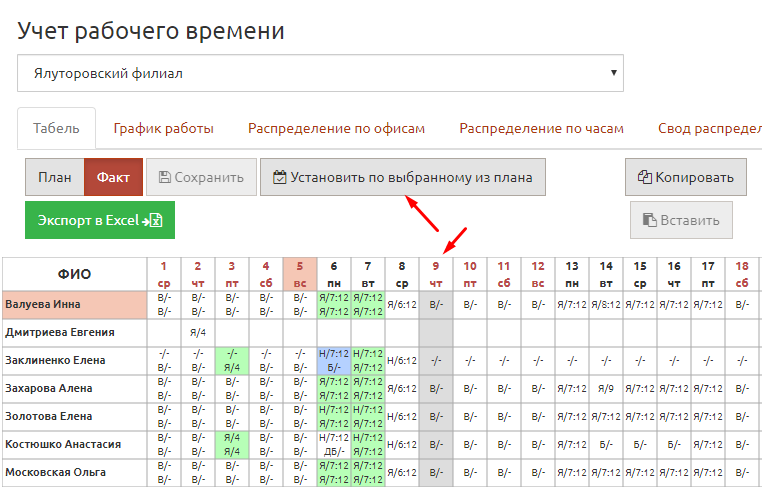
Task: Select day 1 ср column header
Action: pyautogui.click(x=164, y=274)
